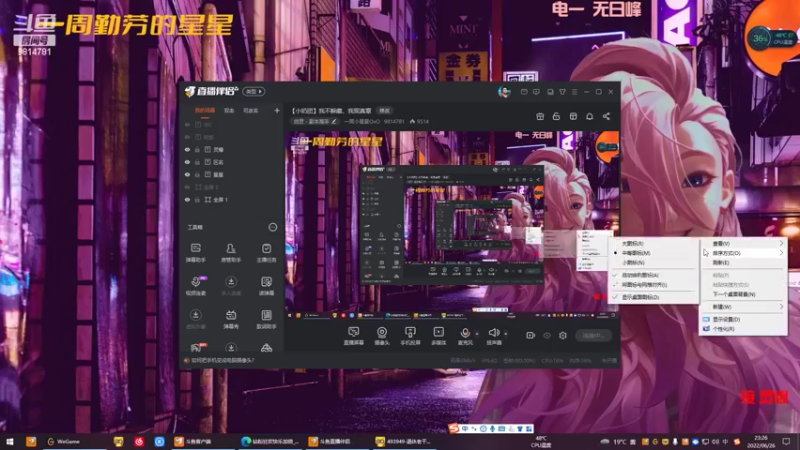Open the 弹幕秀 tool
Viewport: 800px width, 450px height.
[231, 319]
